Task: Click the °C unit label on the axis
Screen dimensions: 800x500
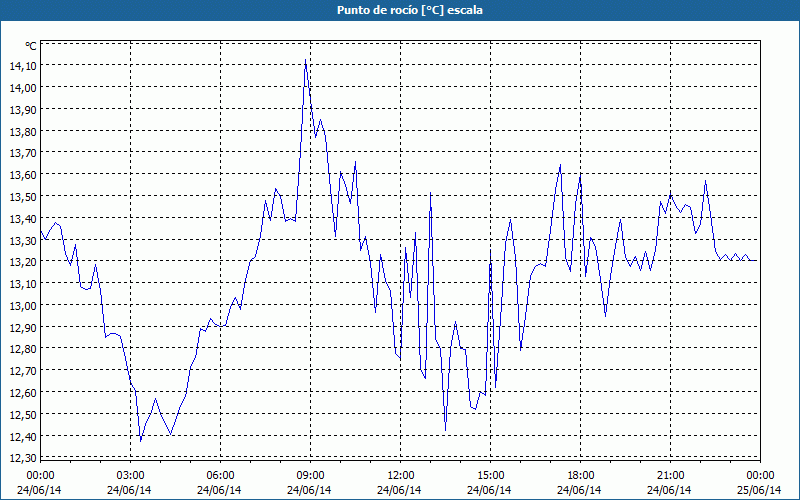Action: pyautogui.click(x=31, y=46)
